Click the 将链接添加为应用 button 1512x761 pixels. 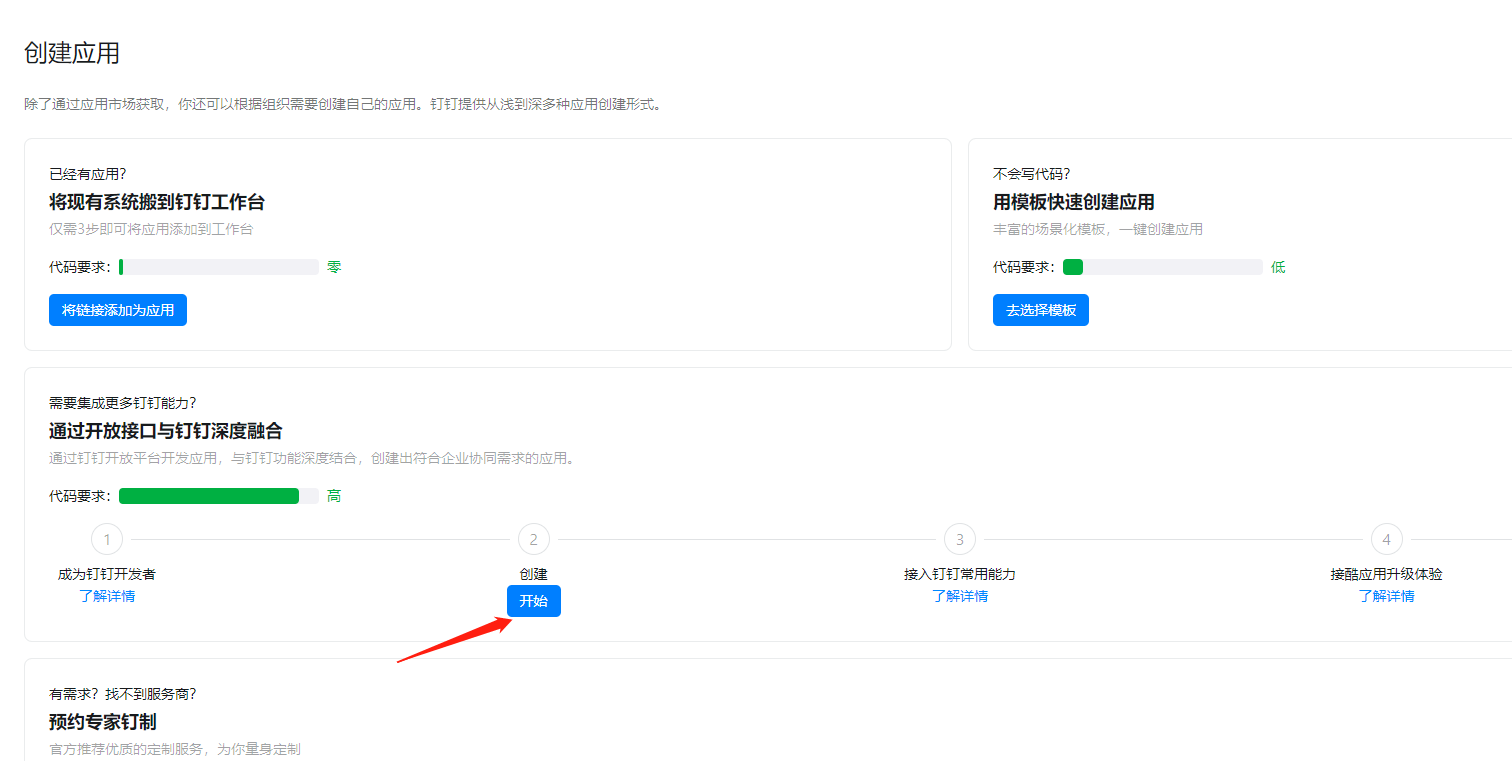pos(118,310)
